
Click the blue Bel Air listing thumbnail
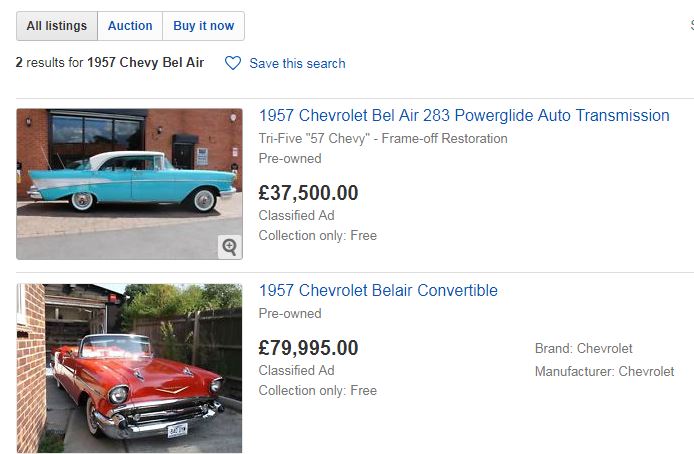coord(129,184)
